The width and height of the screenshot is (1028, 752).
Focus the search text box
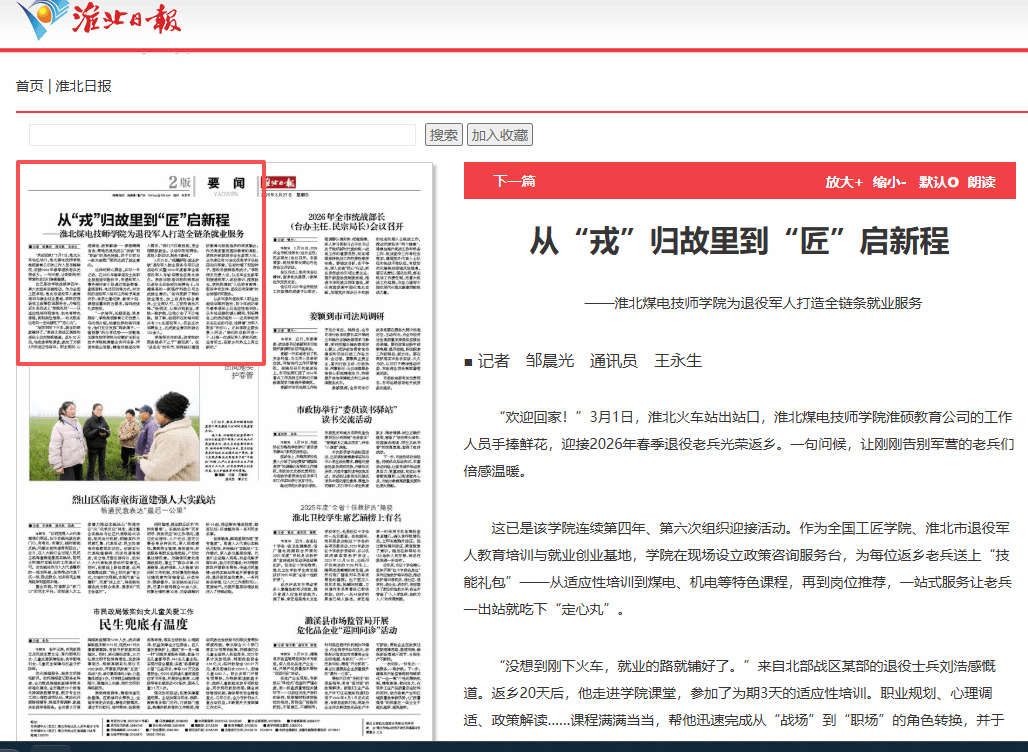(222, 135)
